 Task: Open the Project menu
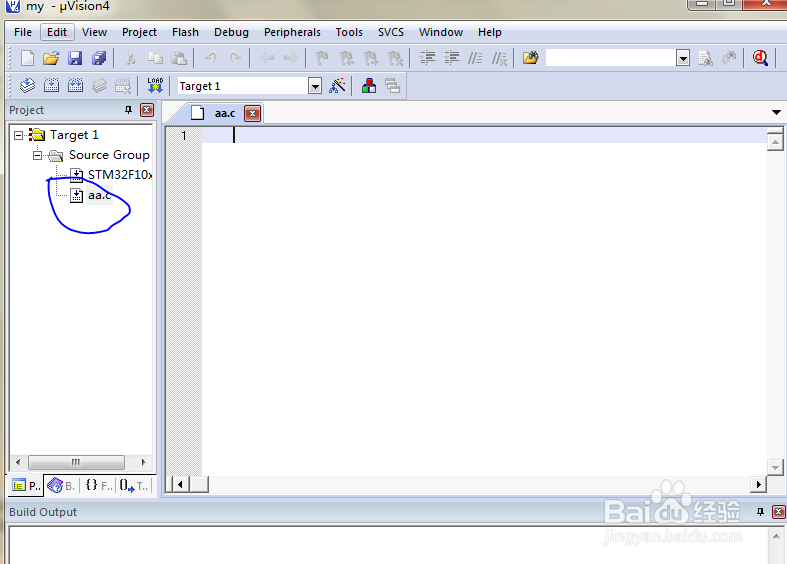pyautogui.click(x=139, y=32)
